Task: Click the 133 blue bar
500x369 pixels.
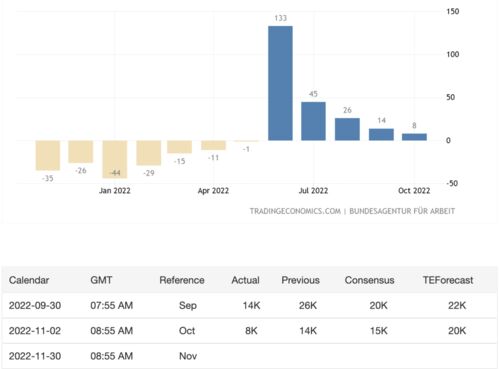Action: [x=280, y=83]
